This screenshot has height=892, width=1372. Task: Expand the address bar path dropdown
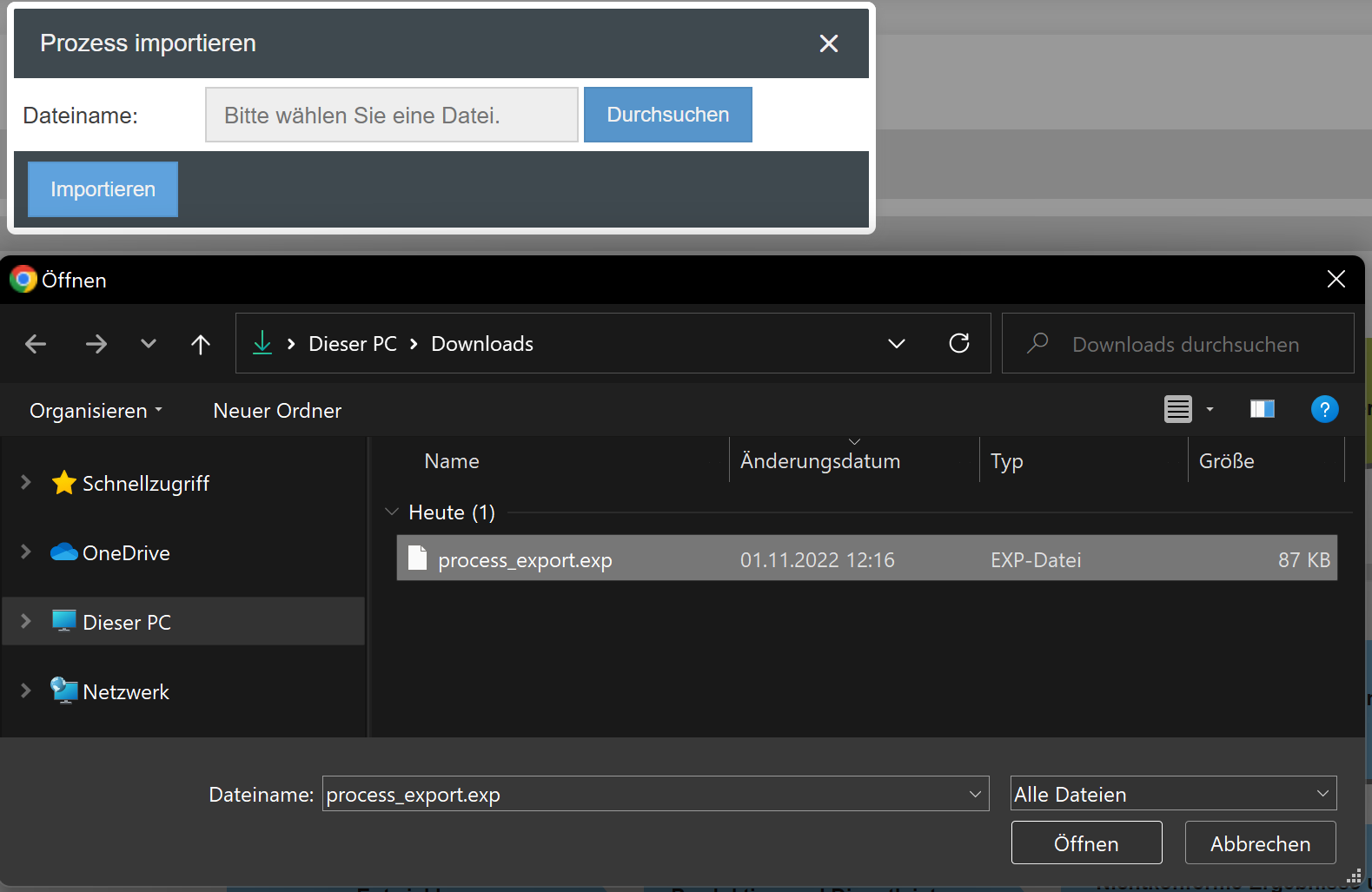click(x=896, y=344)
